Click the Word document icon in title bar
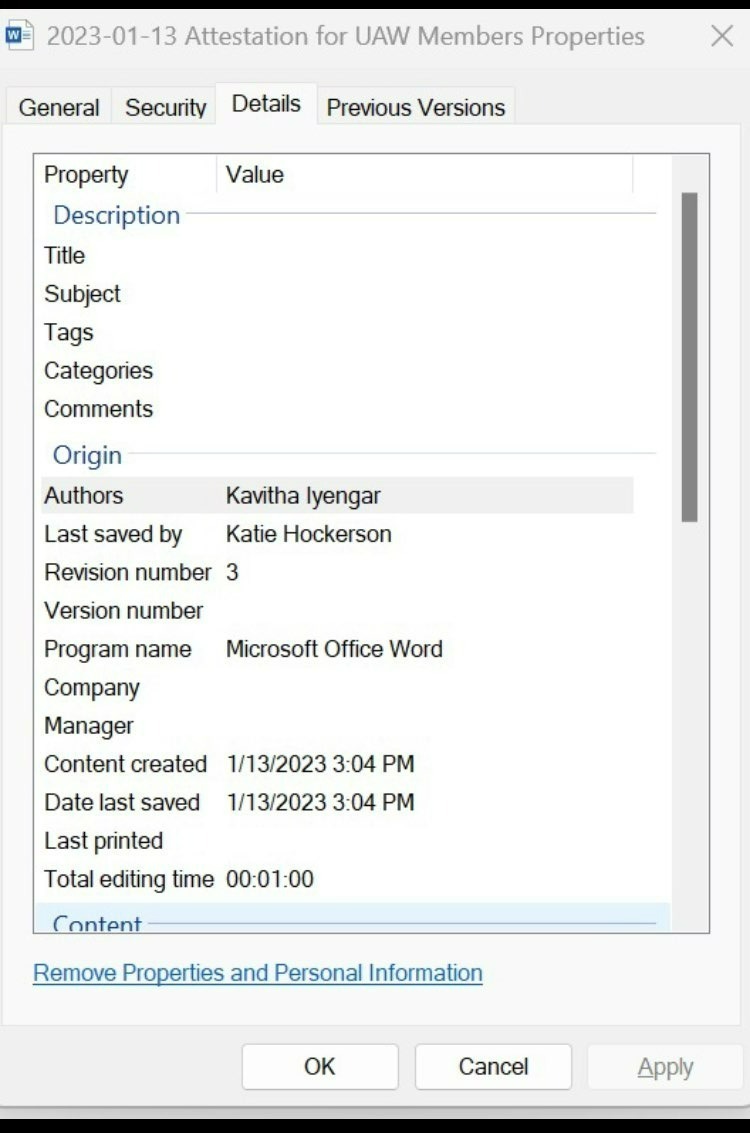The width and height of the screenshot is (750, 1133). point(20,35)
